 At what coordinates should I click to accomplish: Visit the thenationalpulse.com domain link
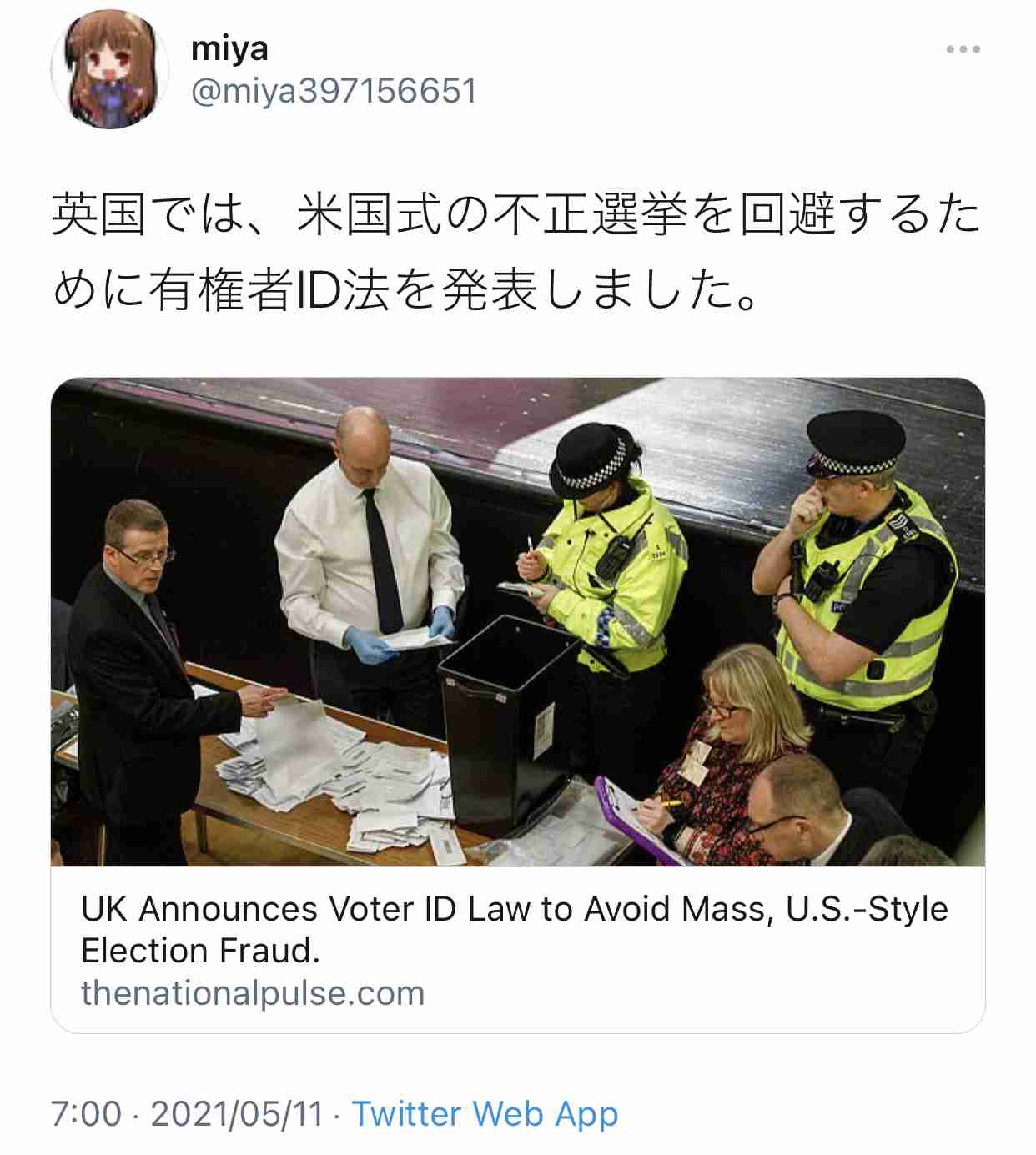click(253, 993)
